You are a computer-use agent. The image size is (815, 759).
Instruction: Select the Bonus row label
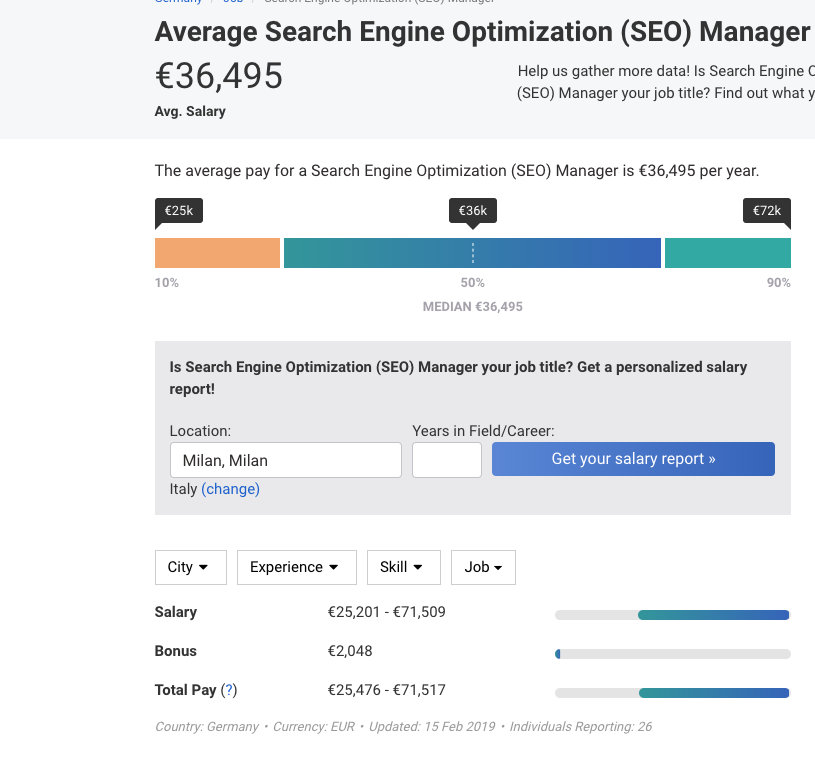point(176,651)
